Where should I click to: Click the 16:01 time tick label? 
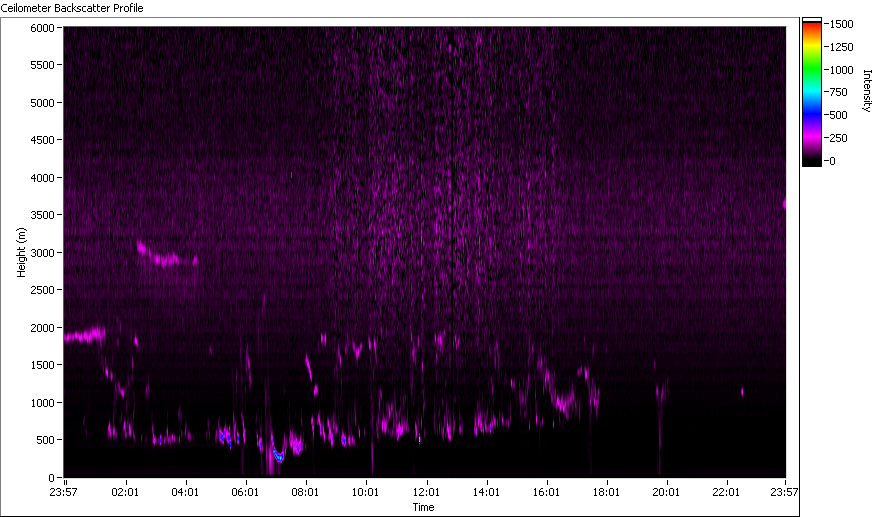click(546, 492)
